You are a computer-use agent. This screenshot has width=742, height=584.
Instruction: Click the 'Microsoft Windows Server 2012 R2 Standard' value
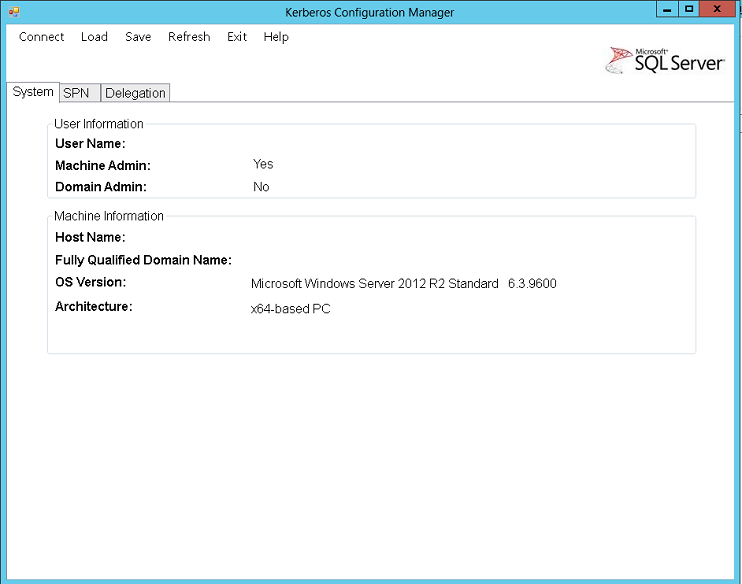tap(374, 283)
